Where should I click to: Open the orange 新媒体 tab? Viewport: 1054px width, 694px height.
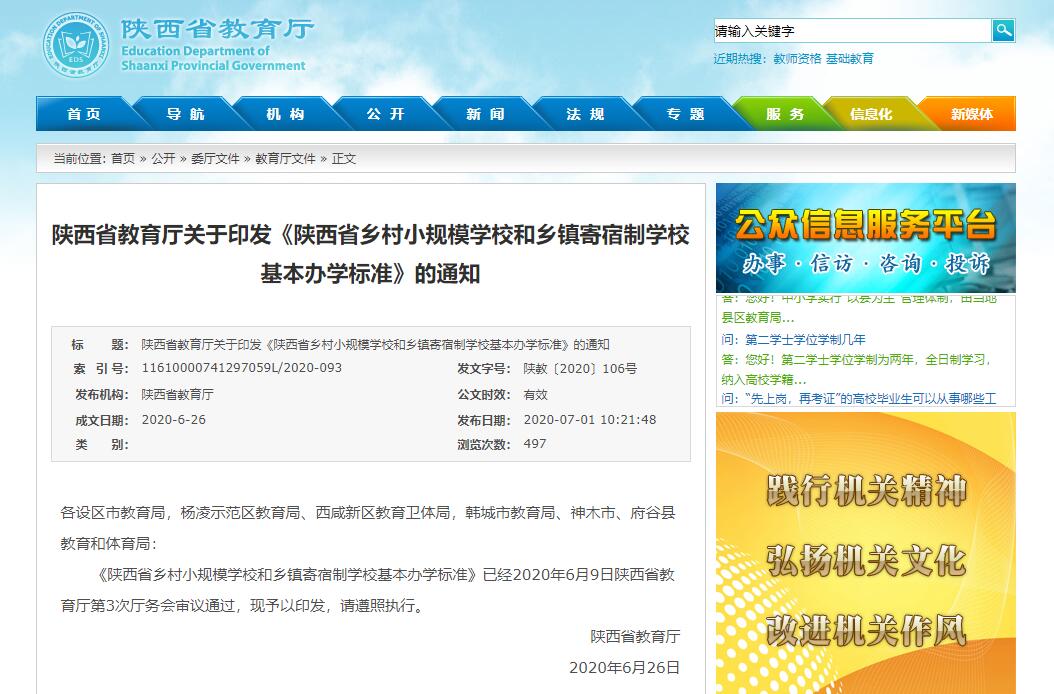pyautogui.click(x=971, y=114)
